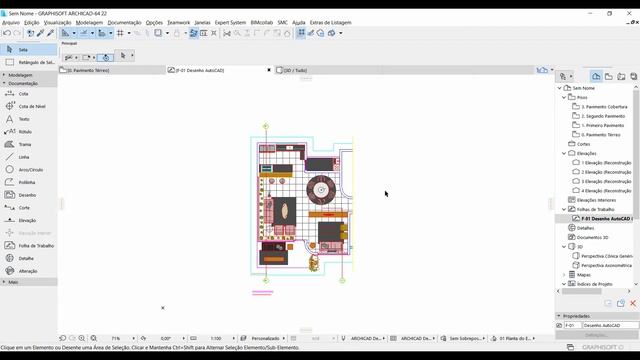Open Perspectiva Axonométrica in navigator
Image resolution: width=640 pixels, height=360 pixels.
tap(606, 265)
